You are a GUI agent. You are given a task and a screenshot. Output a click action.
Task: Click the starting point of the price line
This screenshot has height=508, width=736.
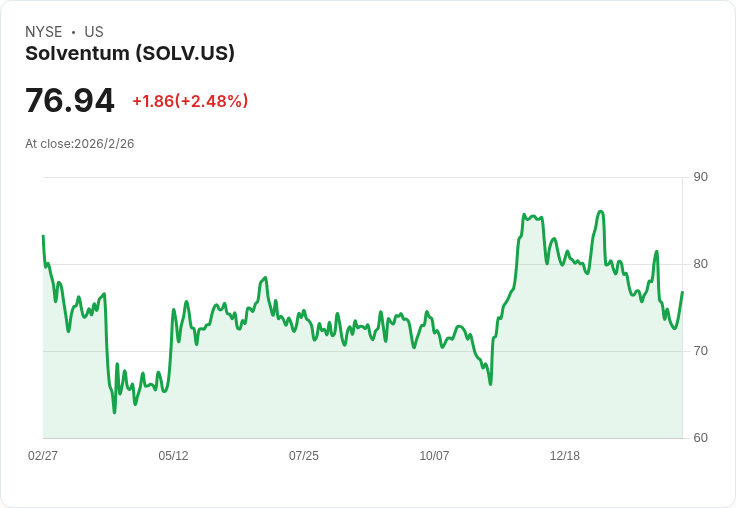coord(43,237)
